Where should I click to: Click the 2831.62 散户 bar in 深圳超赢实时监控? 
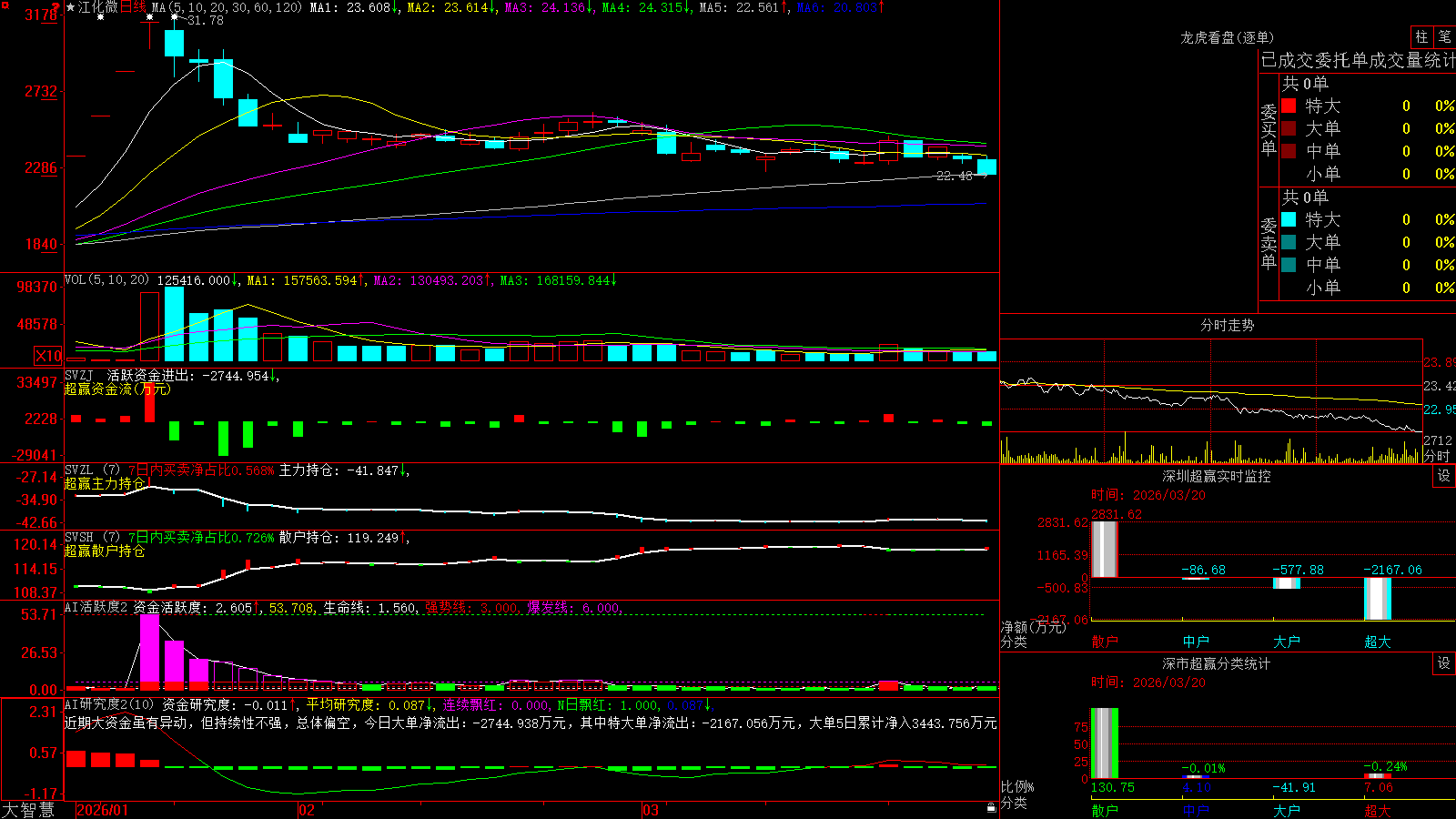coord(1105,549)
